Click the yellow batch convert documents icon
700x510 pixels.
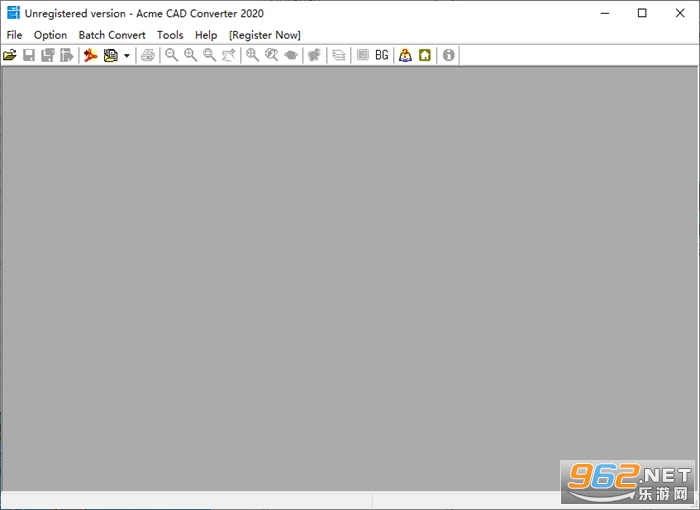pos(110,55)
